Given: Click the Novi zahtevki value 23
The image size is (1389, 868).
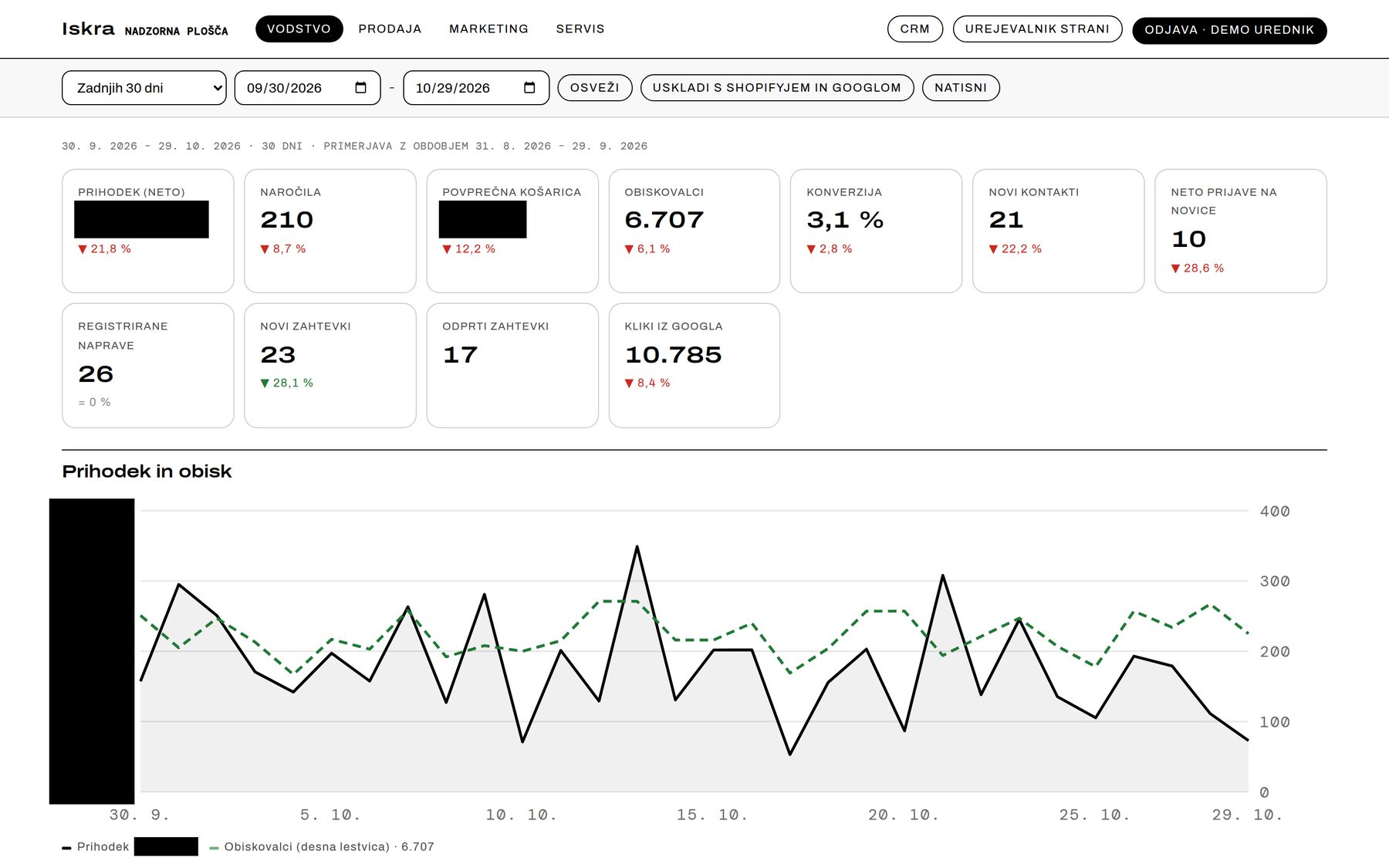Looking at the screenshot, I should (x=278, y=355).
